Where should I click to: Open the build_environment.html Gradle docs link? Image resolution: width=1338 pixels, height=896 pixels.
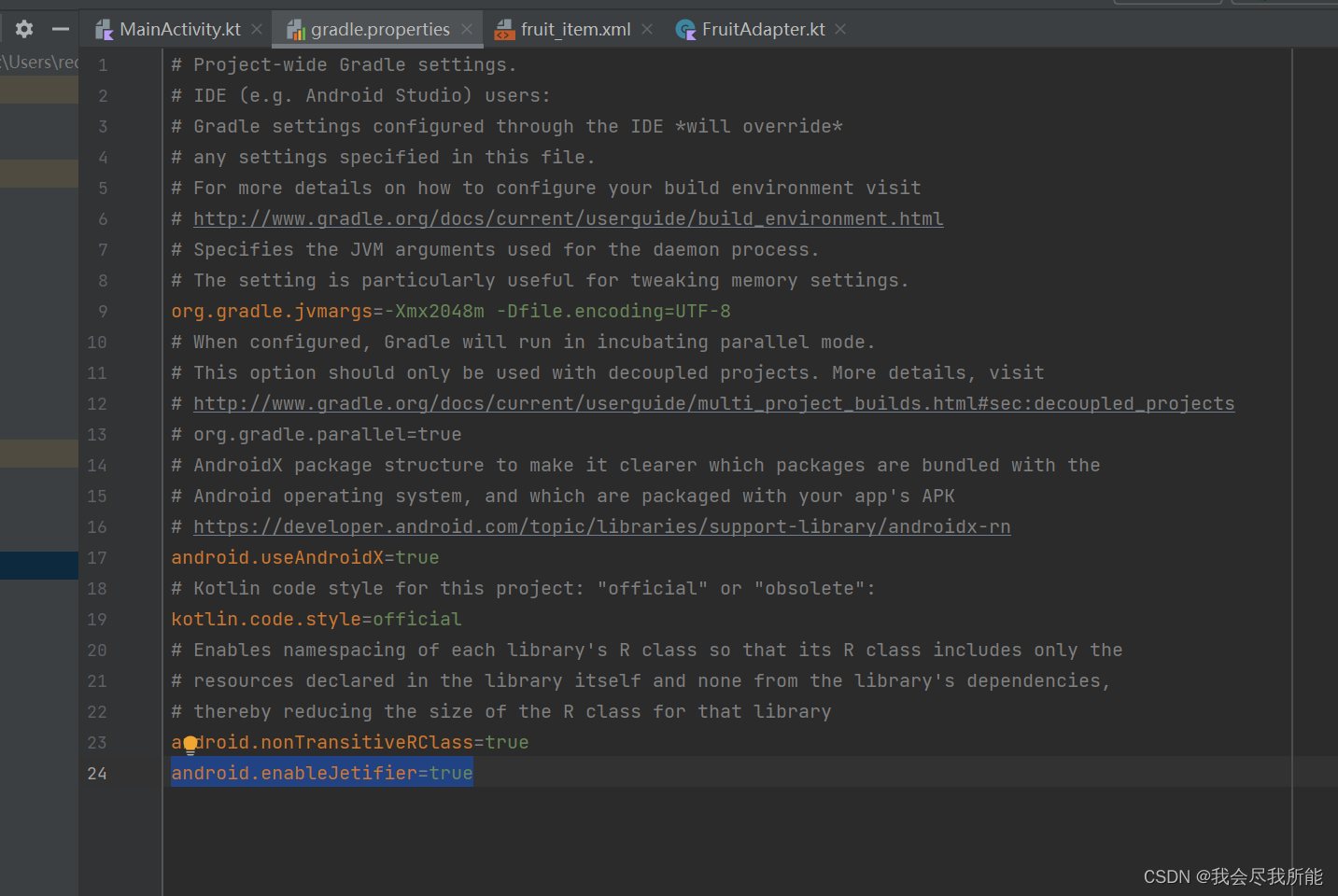pos(568,218)
